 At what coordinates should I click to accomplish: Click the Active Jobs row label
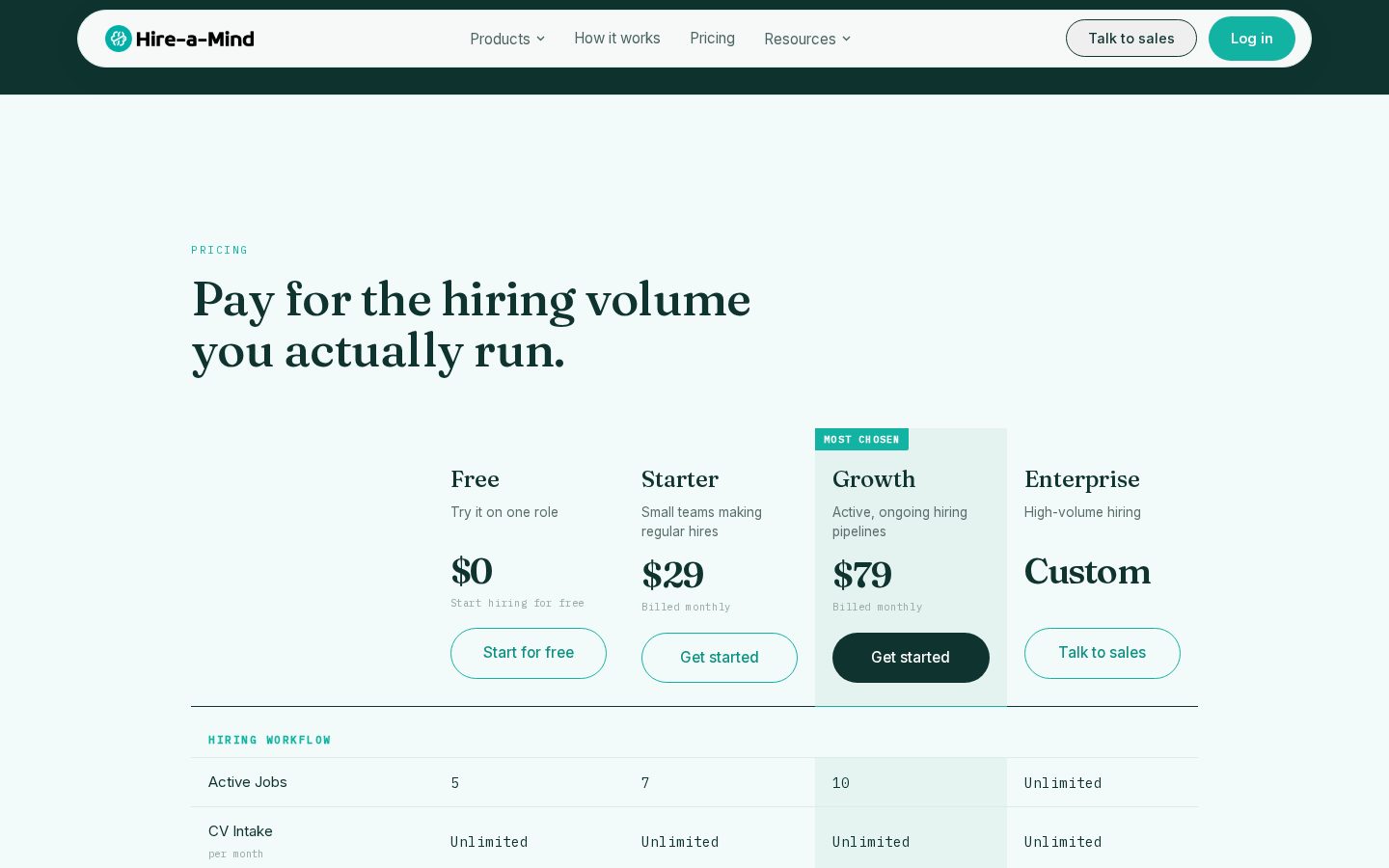click(248, 782)
